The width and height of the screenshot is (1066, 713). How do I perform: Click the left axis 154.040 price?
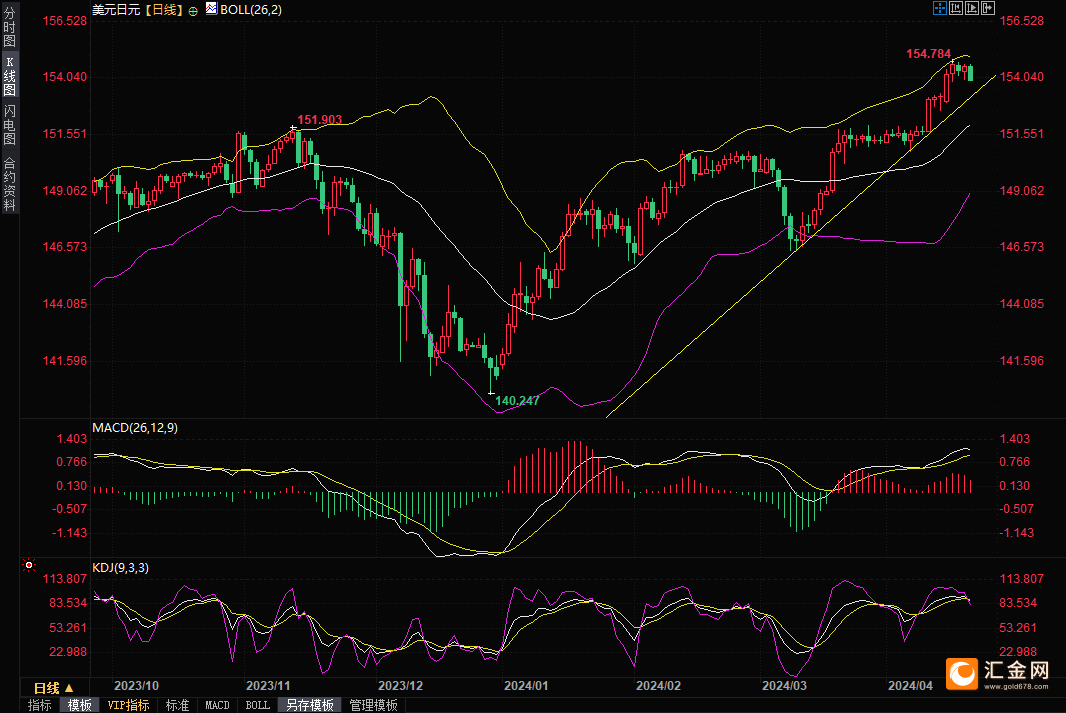65,76
